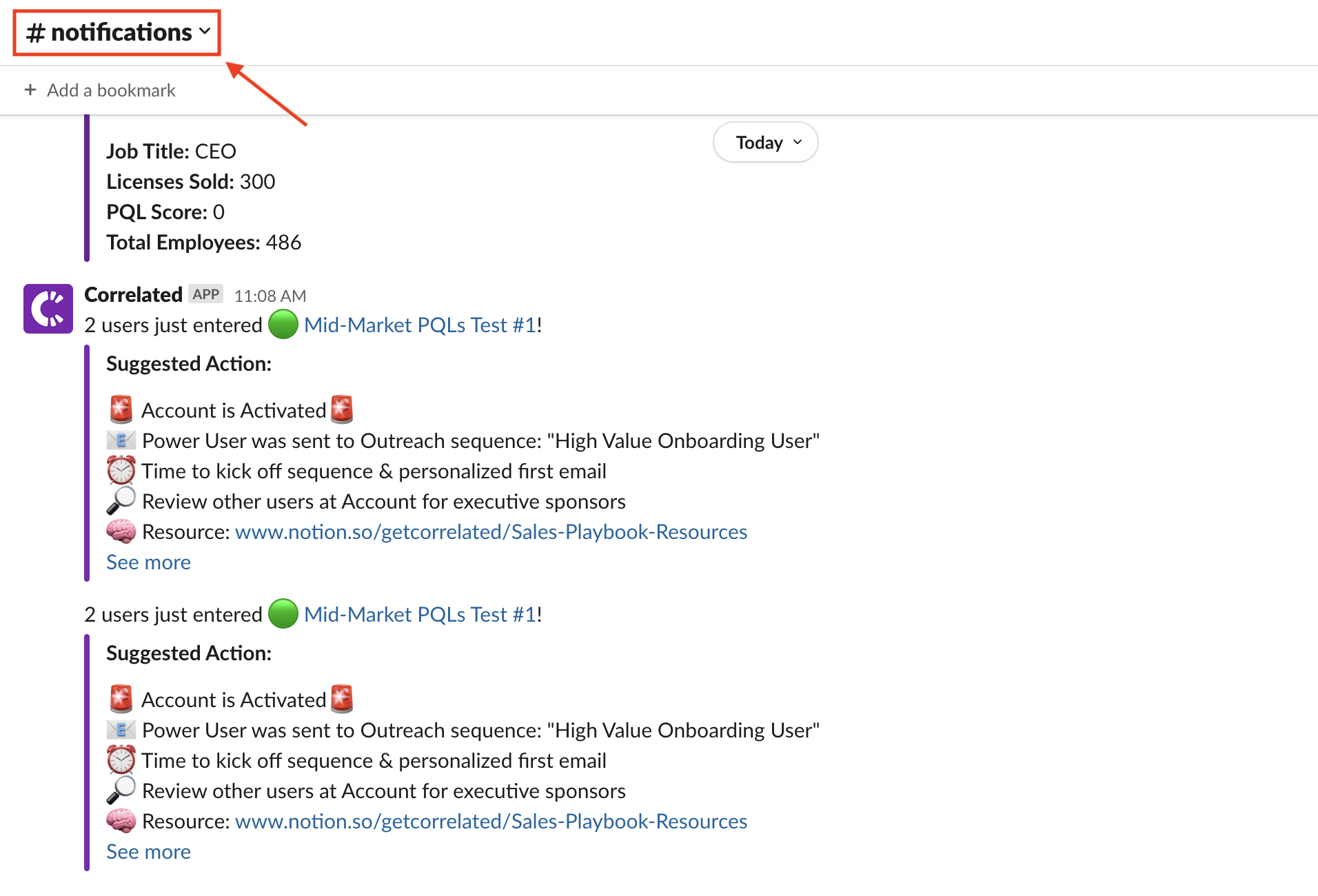Open the #notifications channel header menu

click(x=118, y=32)
